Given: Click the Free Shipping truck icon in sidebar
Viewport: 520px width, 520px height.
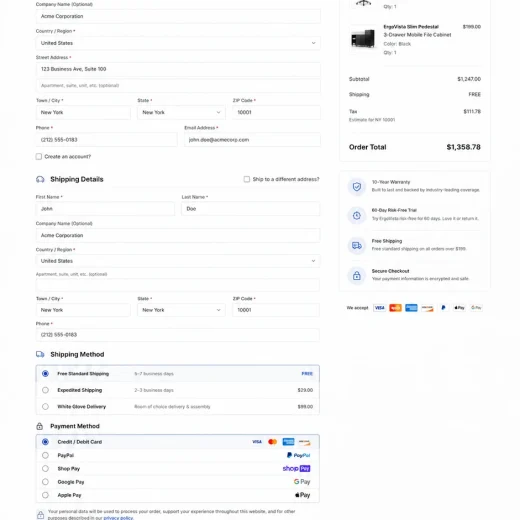Looking at the screenshot, I should point(357,246).
